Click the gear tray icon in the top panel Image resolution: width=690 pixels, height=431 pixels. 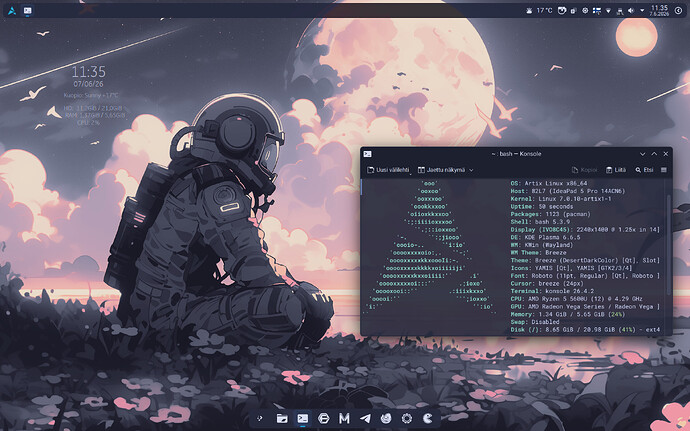point(585,11)
